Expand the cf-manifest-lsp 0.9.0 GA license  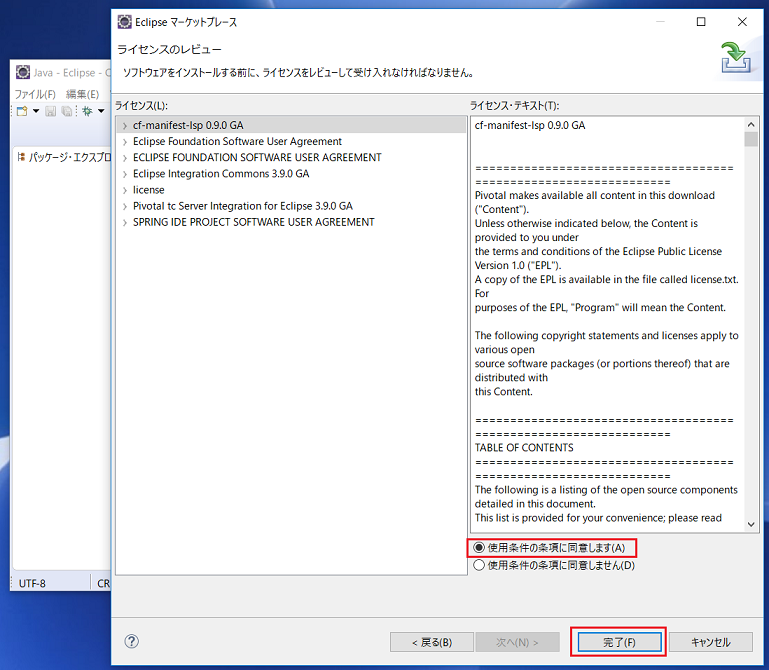pos(125,126)
